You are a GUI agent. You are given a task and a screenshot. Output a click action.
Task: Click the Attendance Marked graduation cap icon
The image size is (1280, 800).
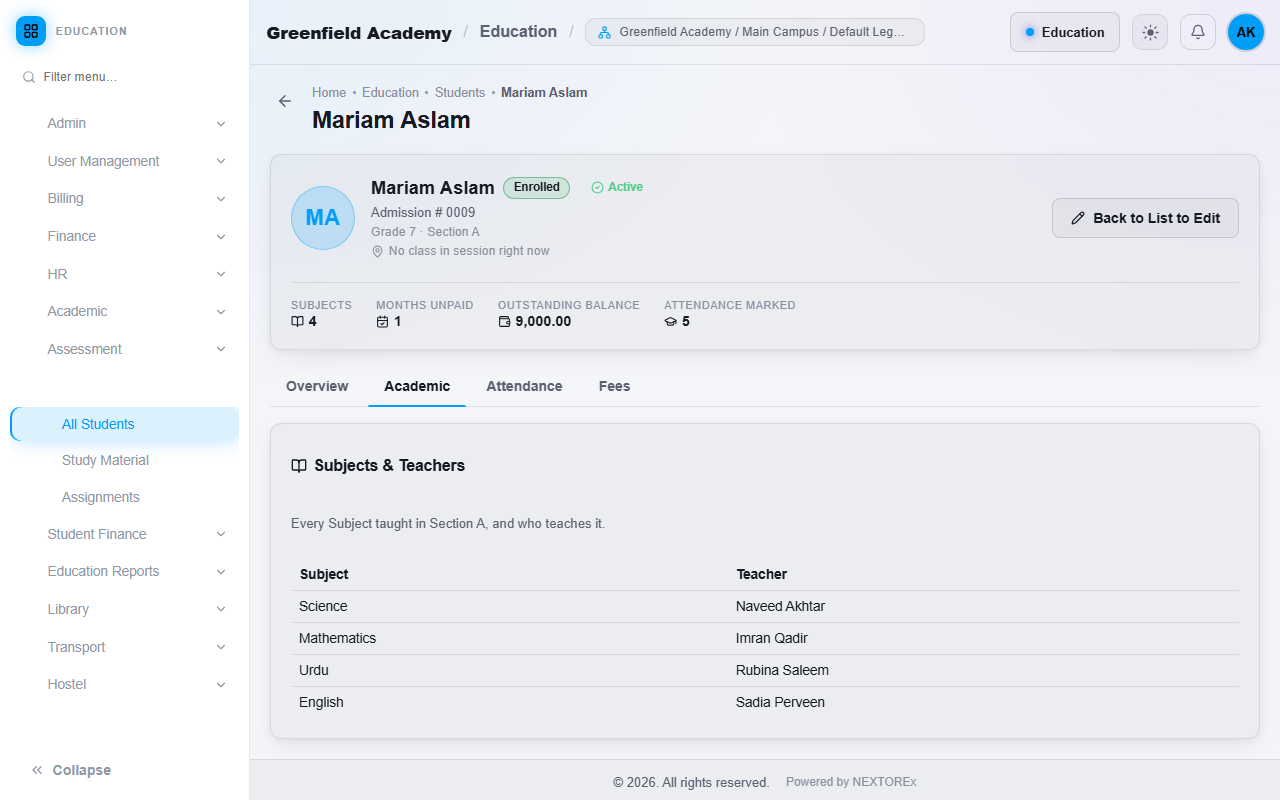click(670, 322)
